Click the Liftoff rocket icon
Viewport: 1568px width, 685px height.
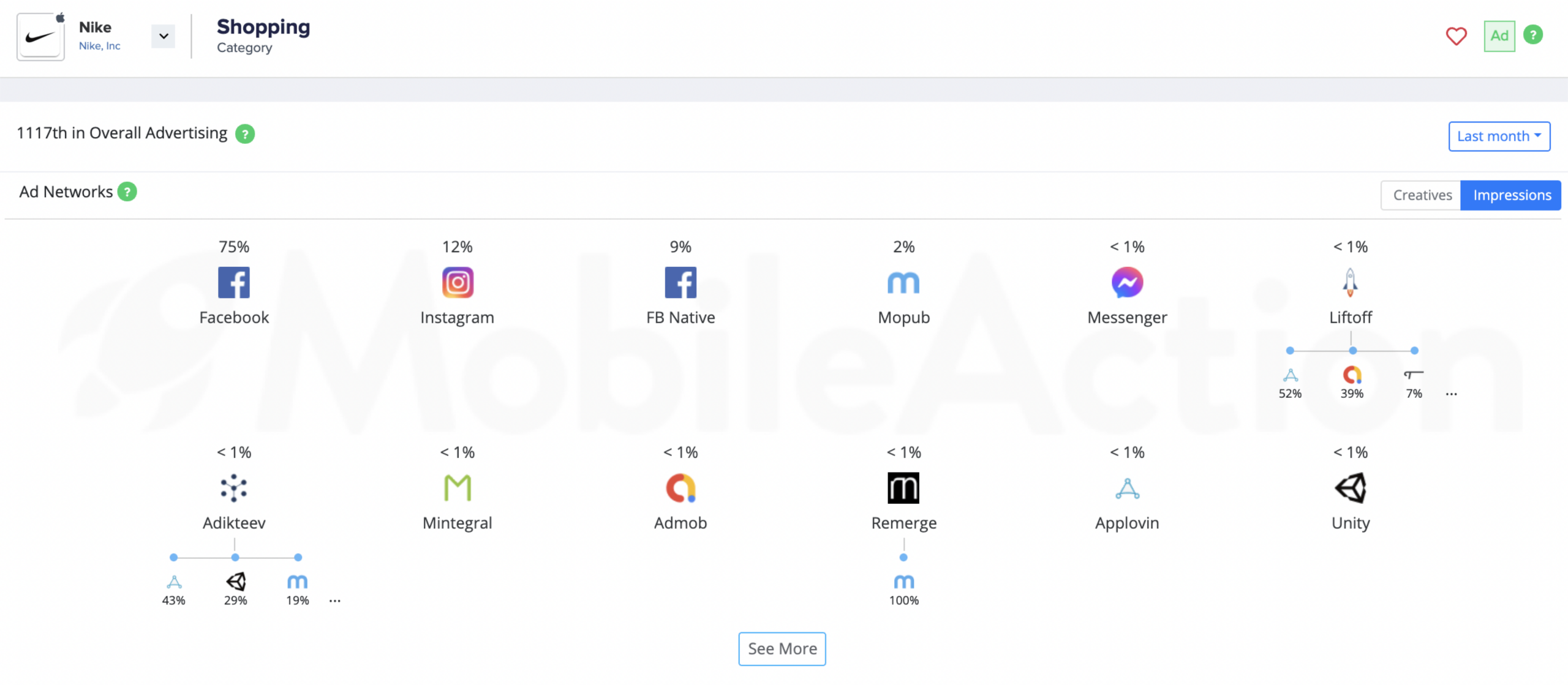pos(1351,283)
